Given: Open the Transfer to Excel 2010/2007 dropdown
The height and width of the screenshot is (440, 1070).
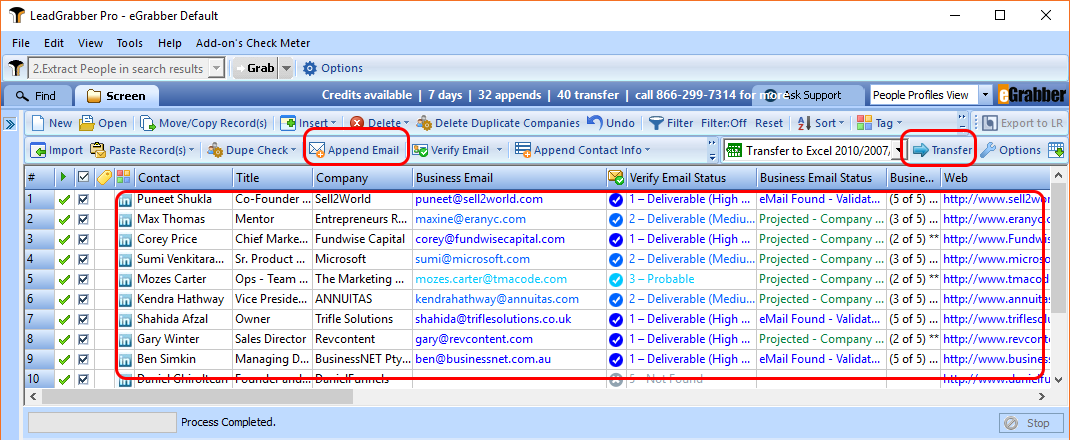Looking at the screenshot, I should [898, 151].
